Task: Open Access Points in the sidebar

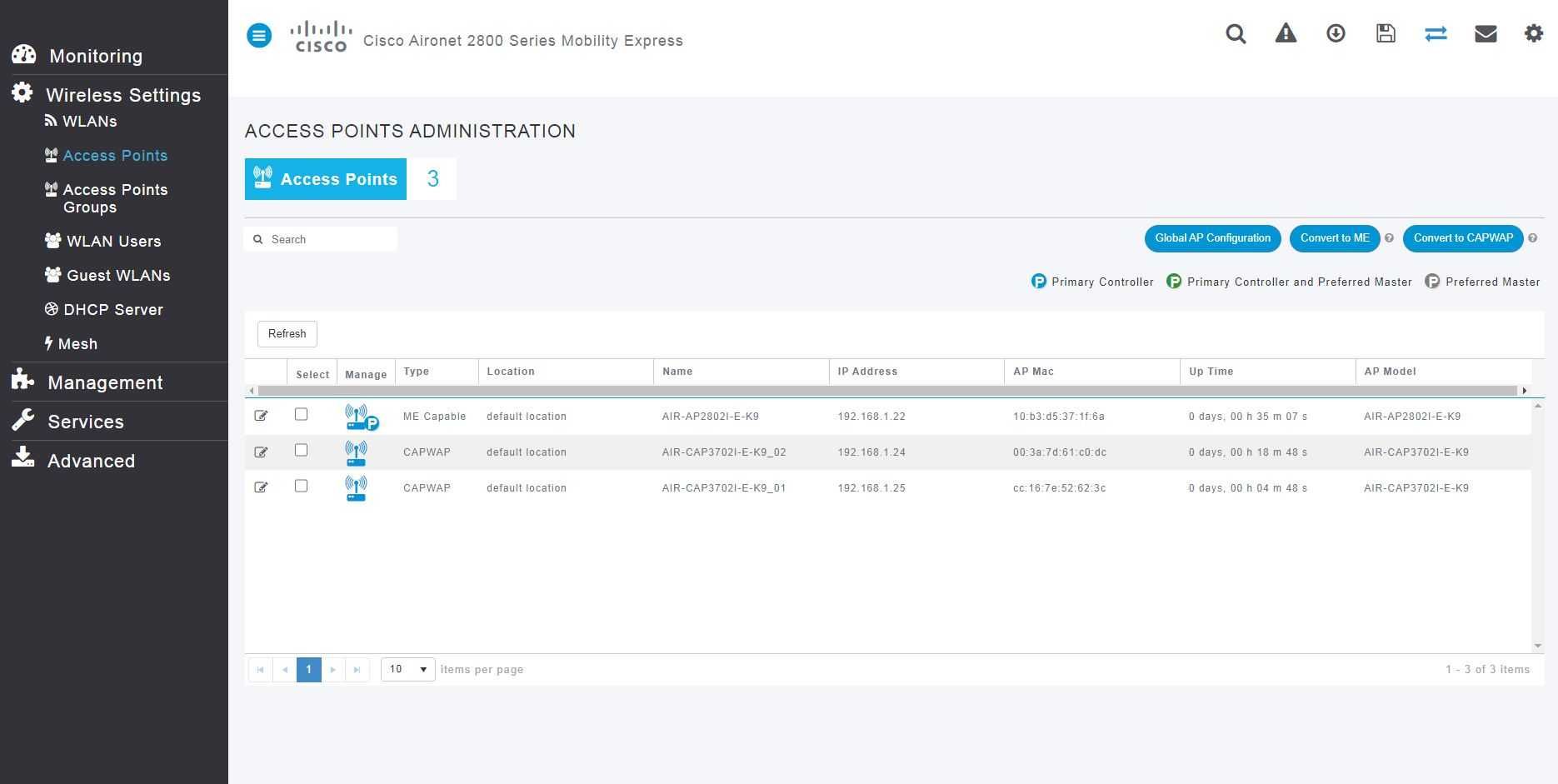Action: (x=115, y=156)
